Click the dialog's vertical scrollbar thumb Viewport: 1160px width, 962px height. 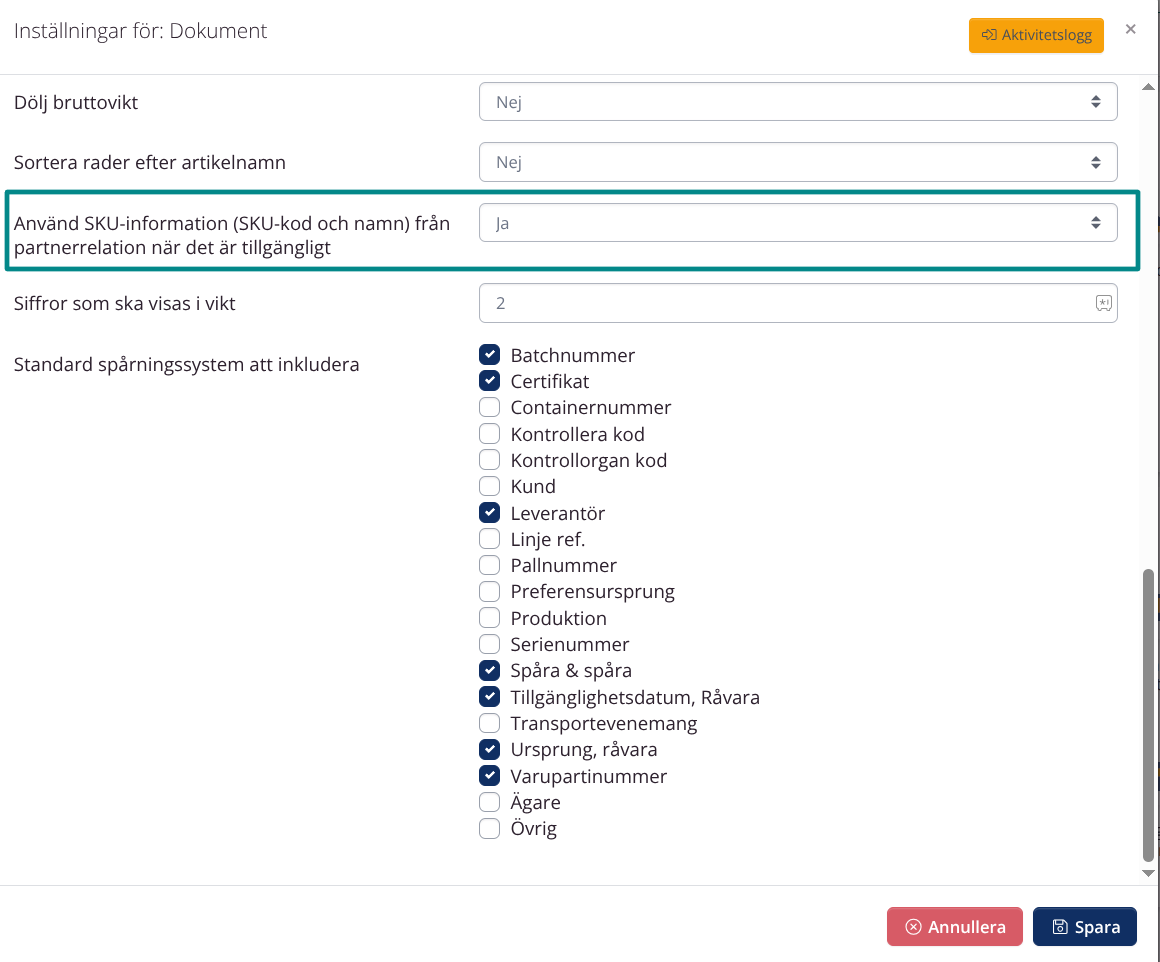(1149, 715)
